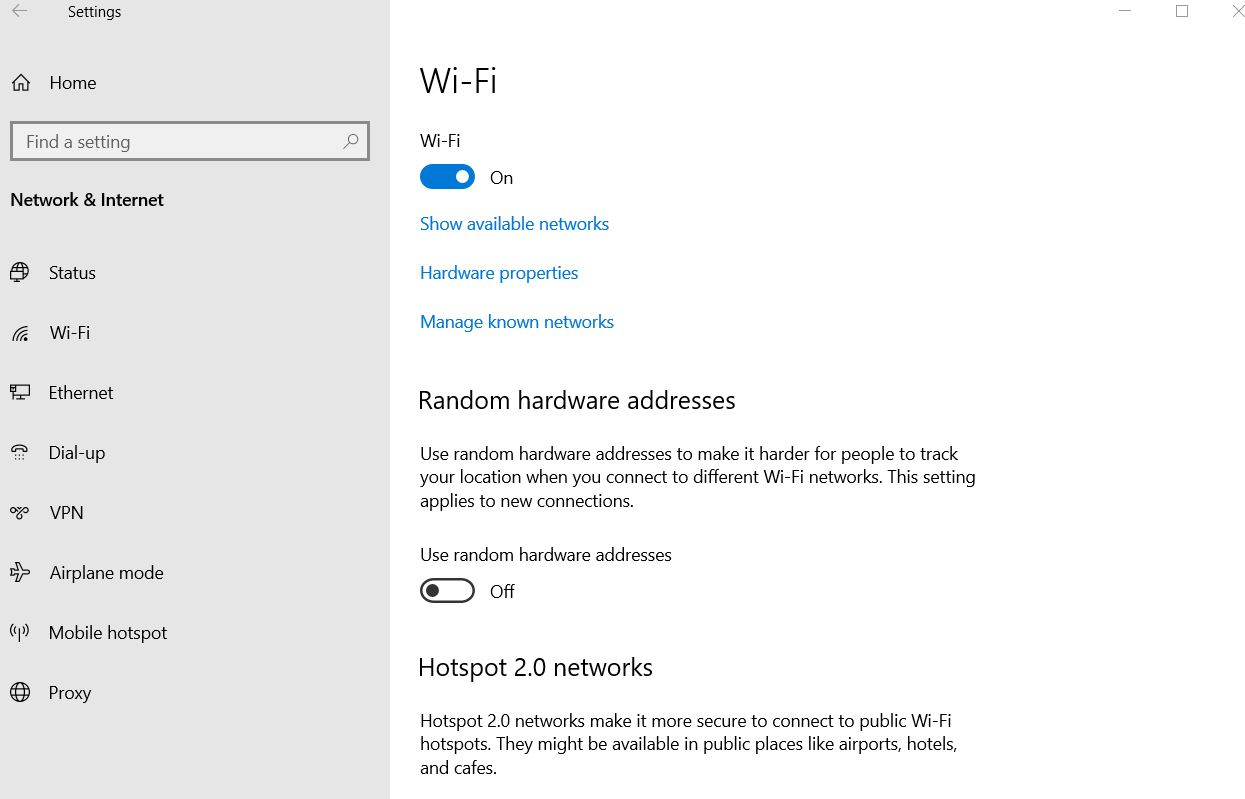Turn off the Wi-Fi toggle
1245x799 pixels.
pyautogui.click(x=447, y=177)
